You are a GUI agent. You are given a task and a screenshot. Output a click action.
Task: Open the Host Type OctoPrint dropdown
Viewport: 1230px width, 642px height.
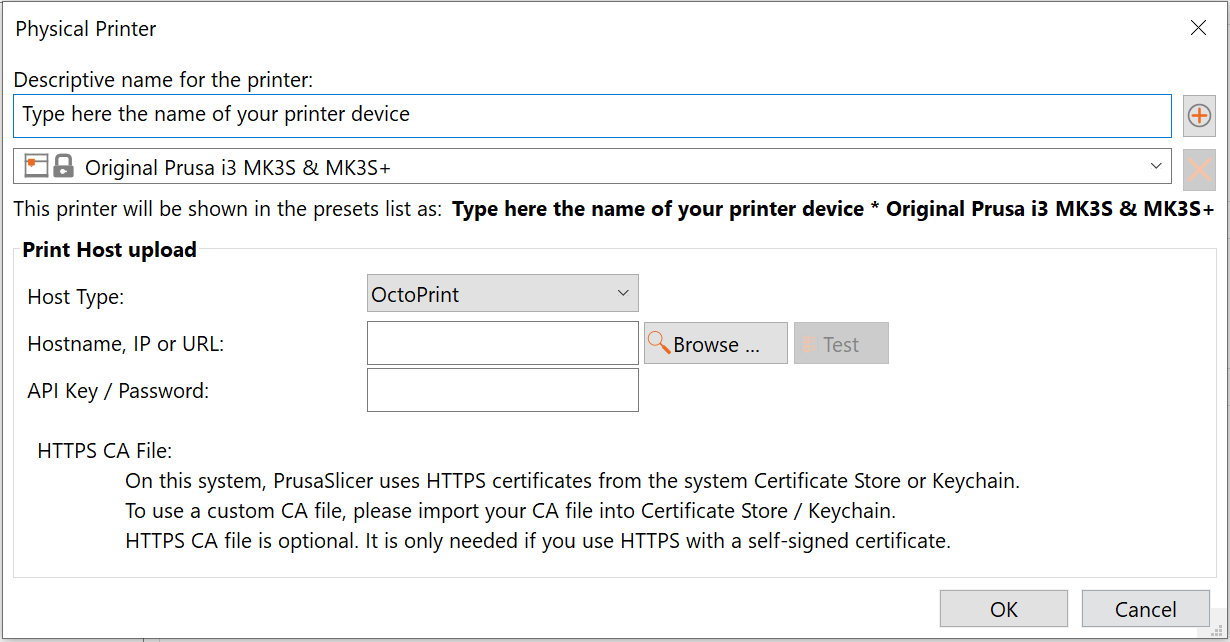pyautogui.click(x=503, y=294)
